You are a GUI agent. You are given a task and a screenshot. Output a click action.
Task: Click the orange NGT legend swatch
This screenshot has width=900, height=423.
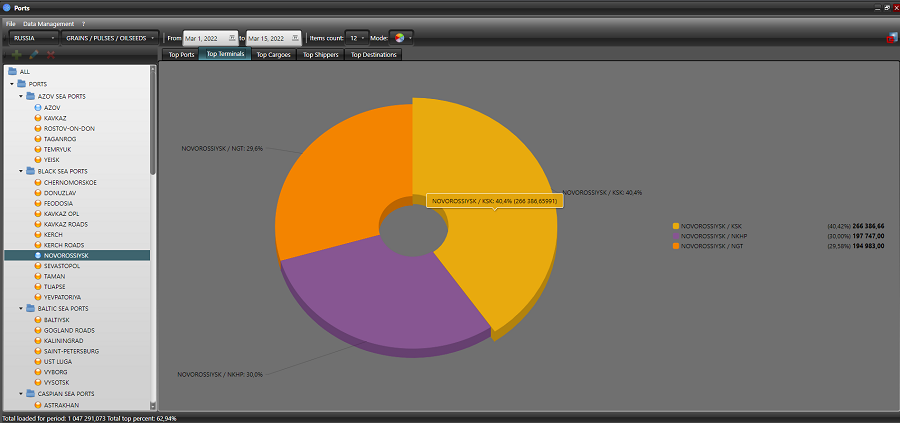676,246
